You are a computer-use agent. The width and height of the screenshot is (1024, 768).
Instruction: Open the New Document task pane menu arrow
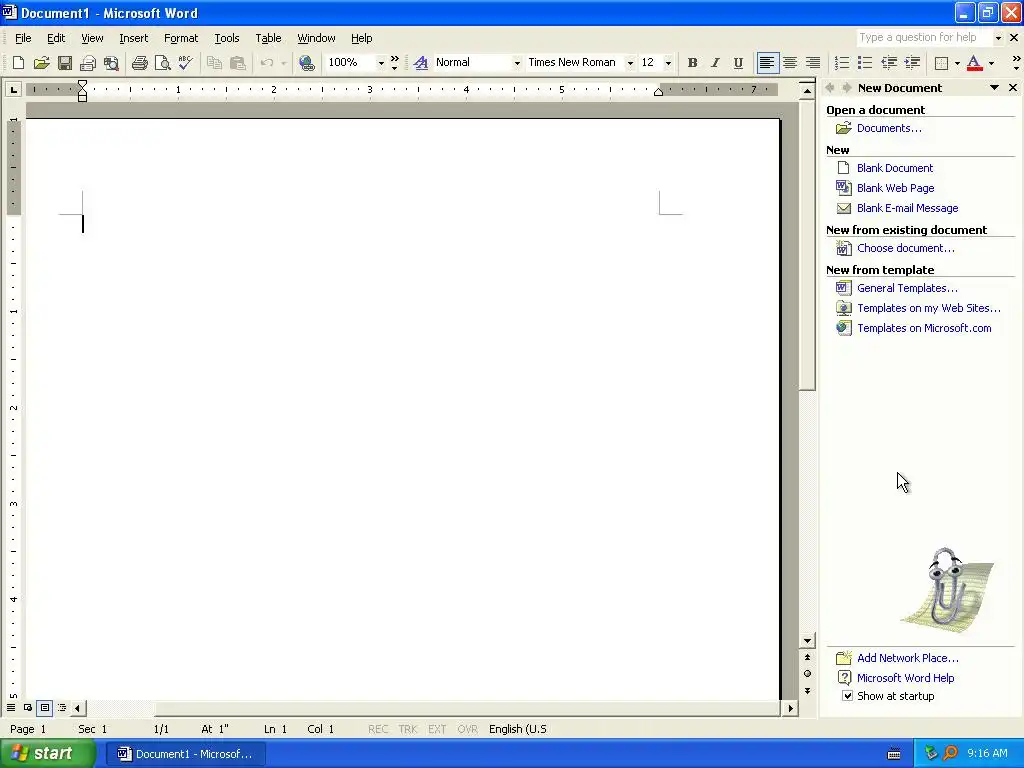(994, 88)
